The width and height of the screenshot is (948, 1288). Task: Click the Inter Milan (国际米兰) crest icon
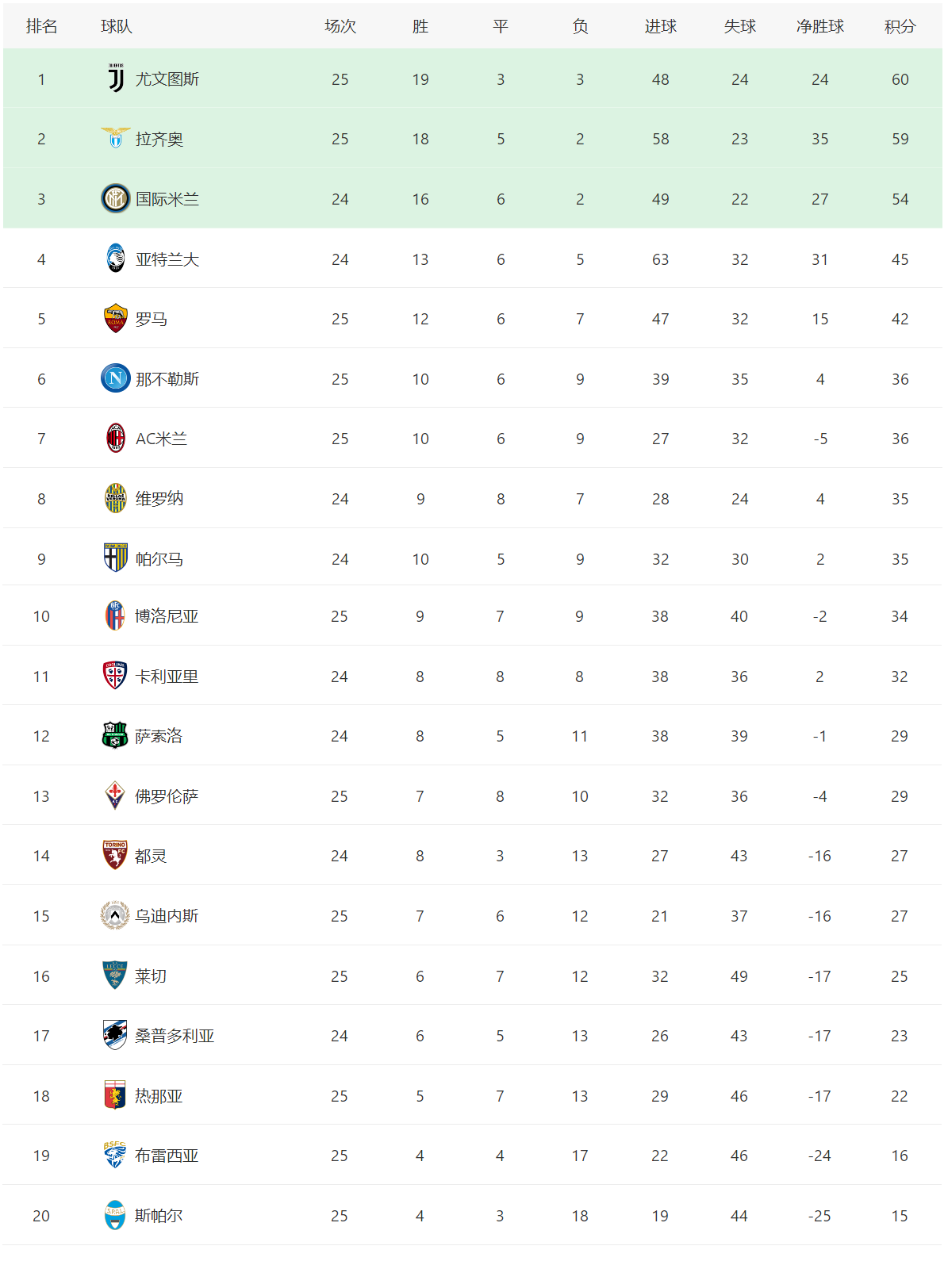(116, 198)
